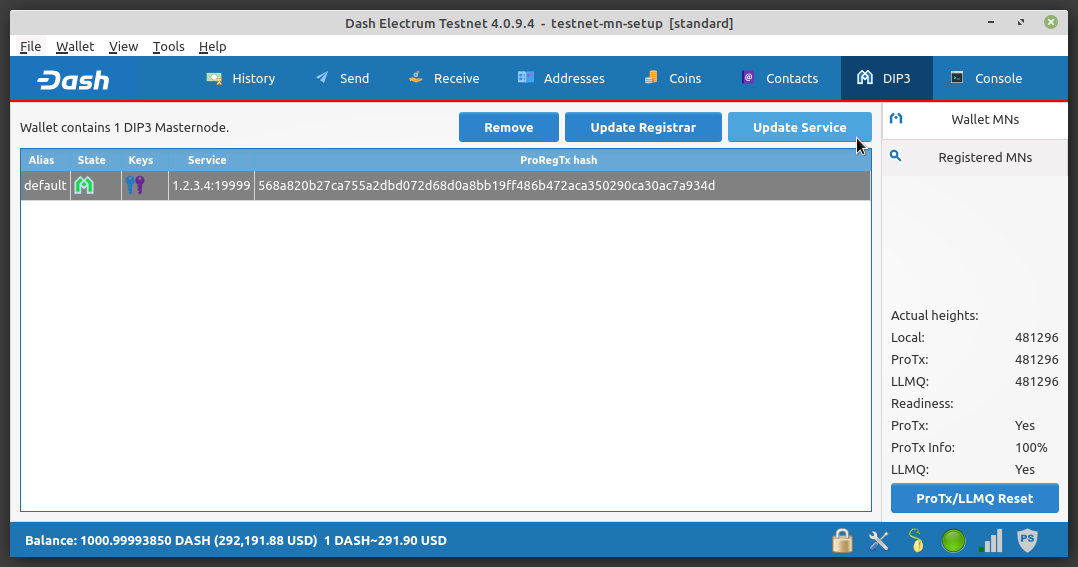
Task: Select the Registered MNs side tab
Action: click(x=974, y=157)
